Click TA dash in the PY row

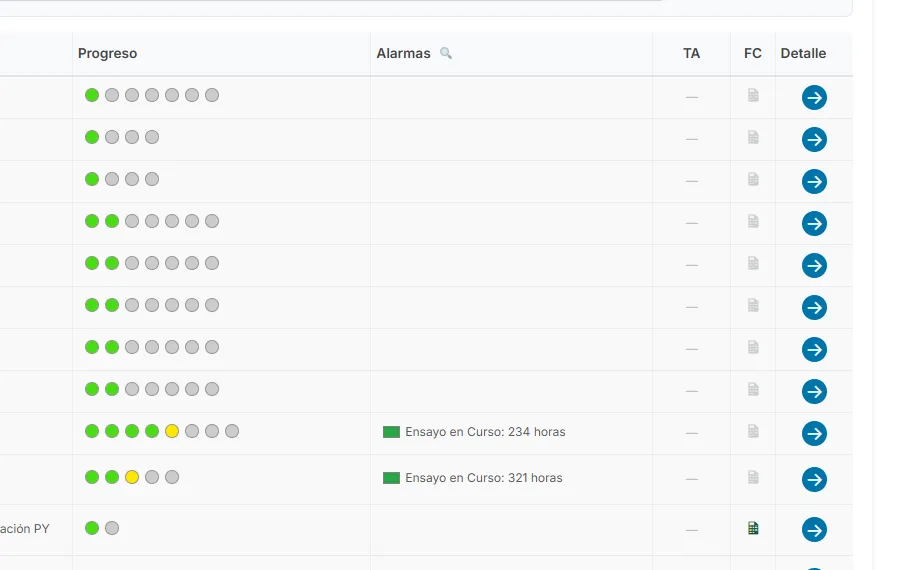(692, 530)
